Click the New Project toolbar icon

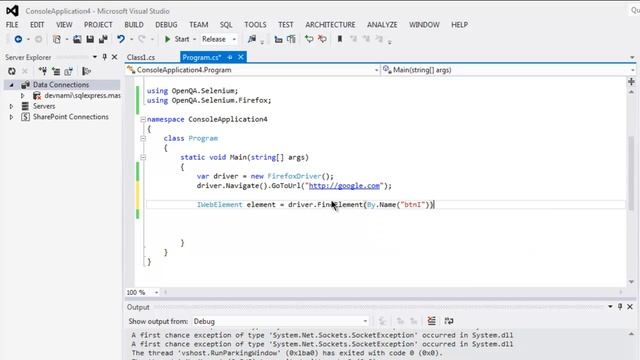pyautogui.click(x=57, y=39)
